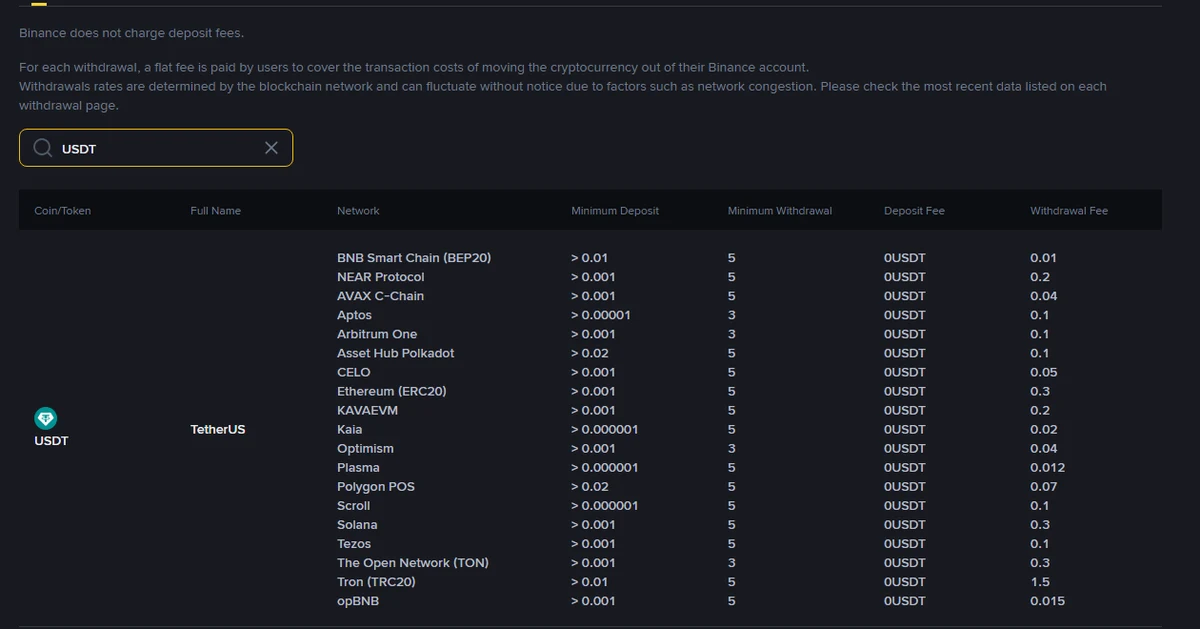Select the Plasma network entry

[x=358, y=467]
